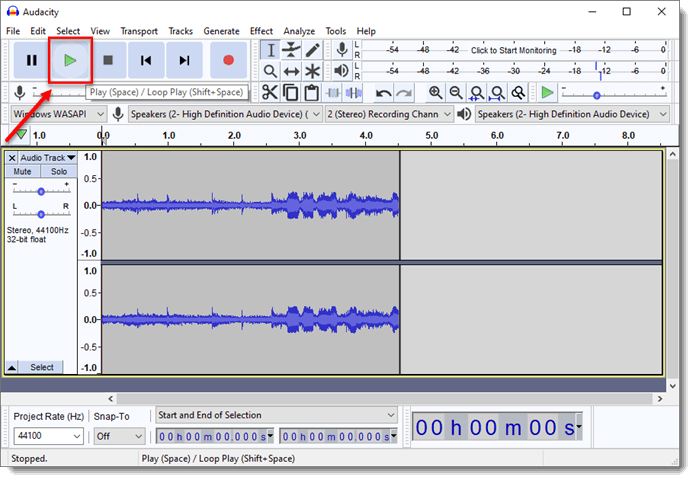Screen dimensions: 695x482
Task: Open the Edit menu
Action: tap(38, 31)
